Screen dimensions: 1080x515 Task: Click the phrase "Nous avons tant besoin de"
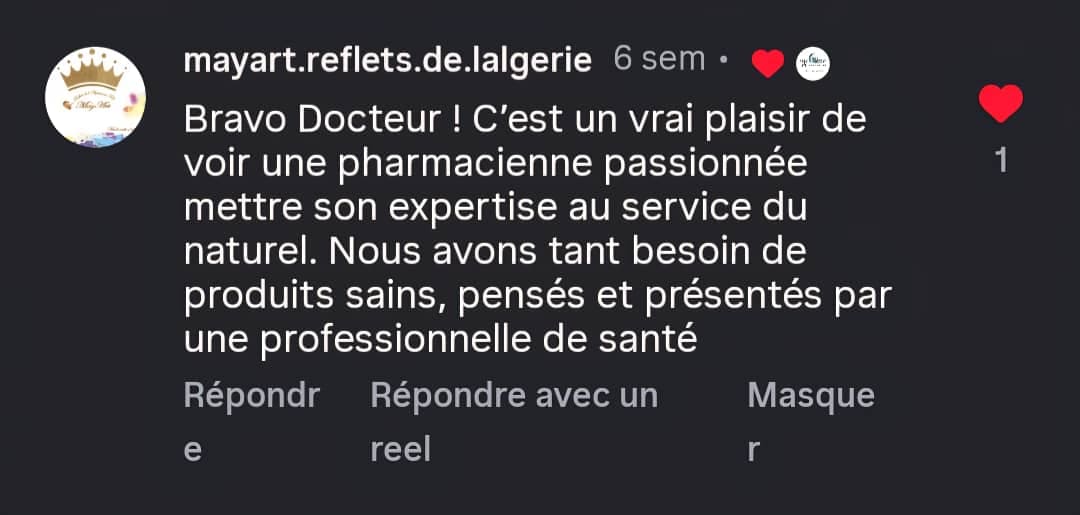(567, 252)
